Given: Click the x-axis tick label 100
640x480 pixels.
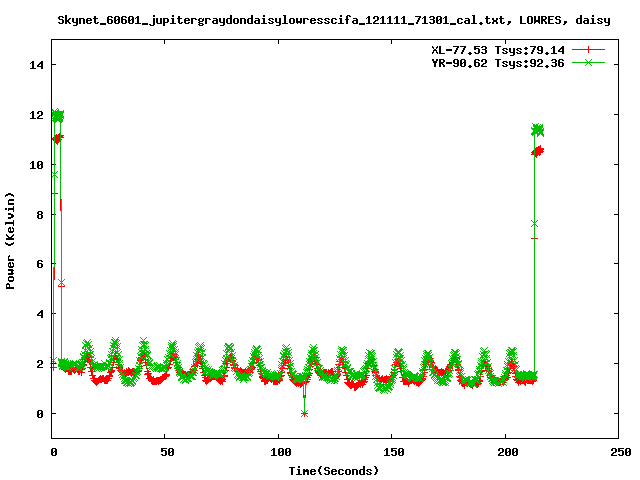Looking at the screenshot, I should [x=280, y=452].
